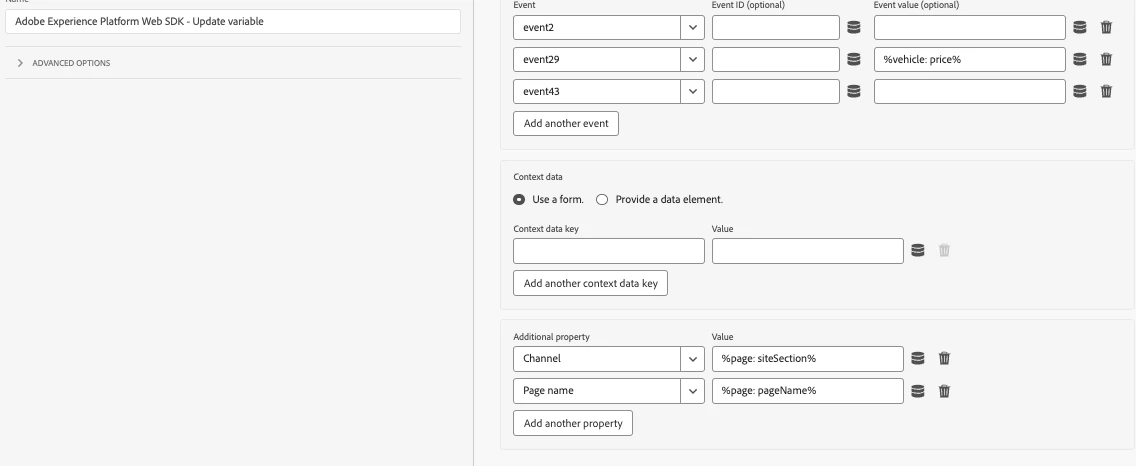This screenshot has height=466, width=1136.
Task: Delete the Page name property row
Action: tap(944, 391)
